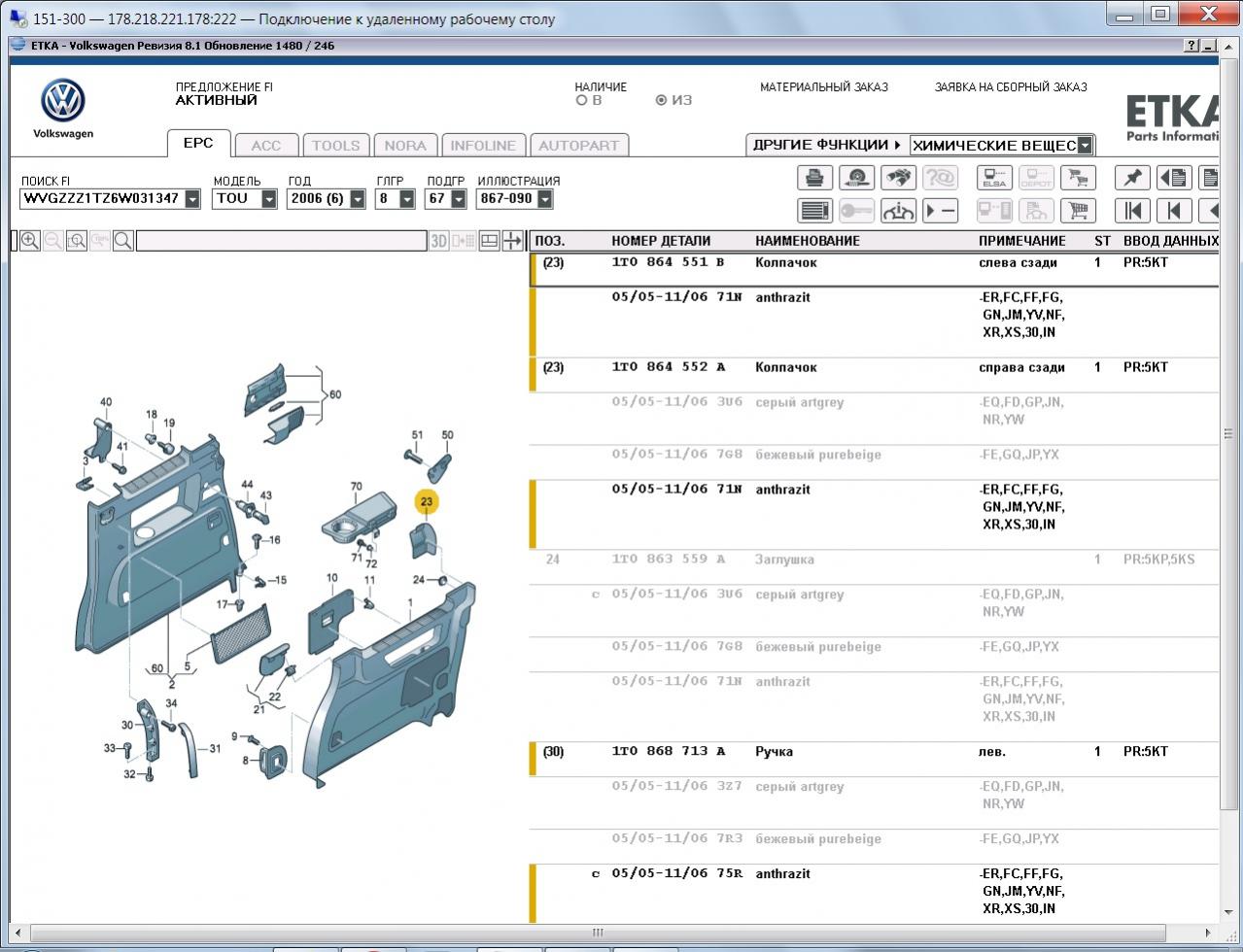Viewport: 1243px width, 952px height.
Task: Select the 'В' availability radio button
Action: (x=581, y=100)
